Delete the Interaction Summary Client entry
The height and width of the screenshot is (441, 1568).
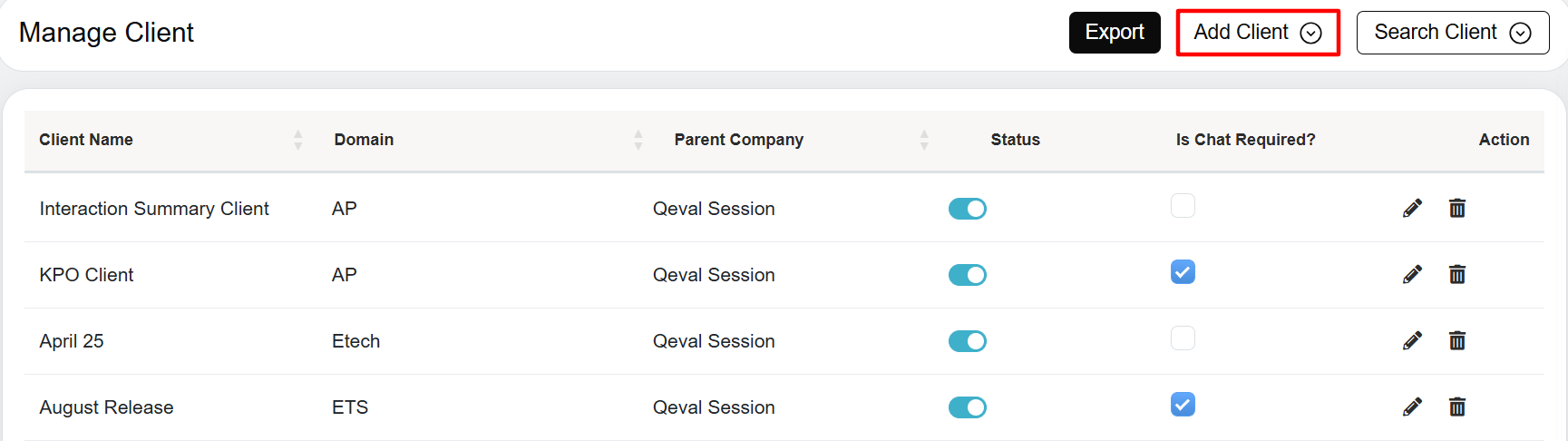[x=1457, y=209]
